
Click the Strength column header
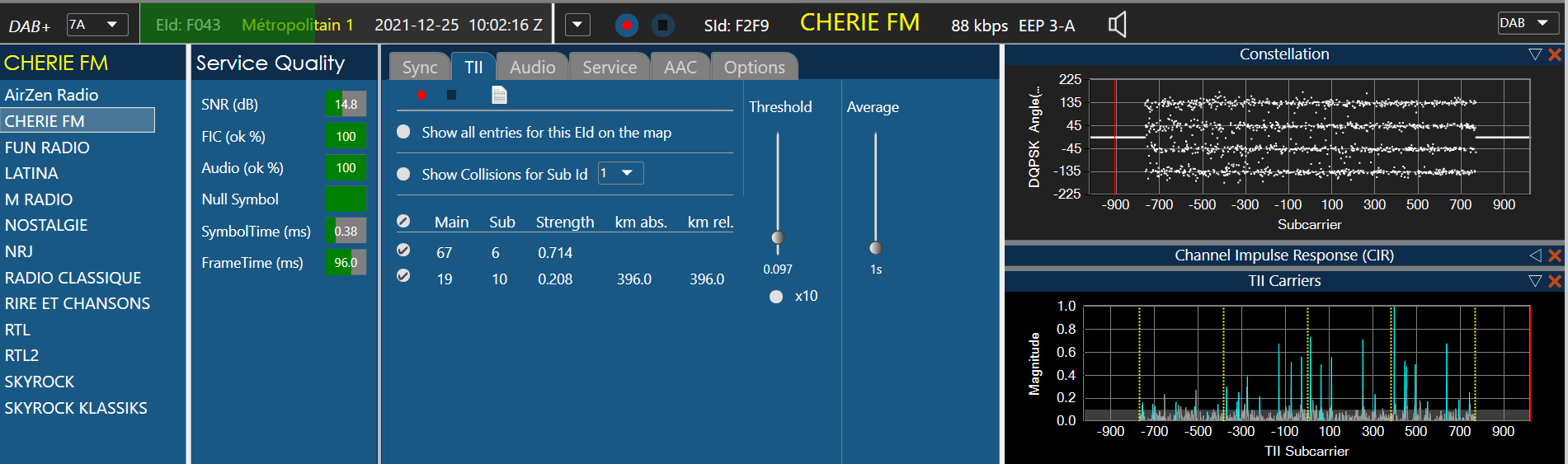tap(565, 222)
